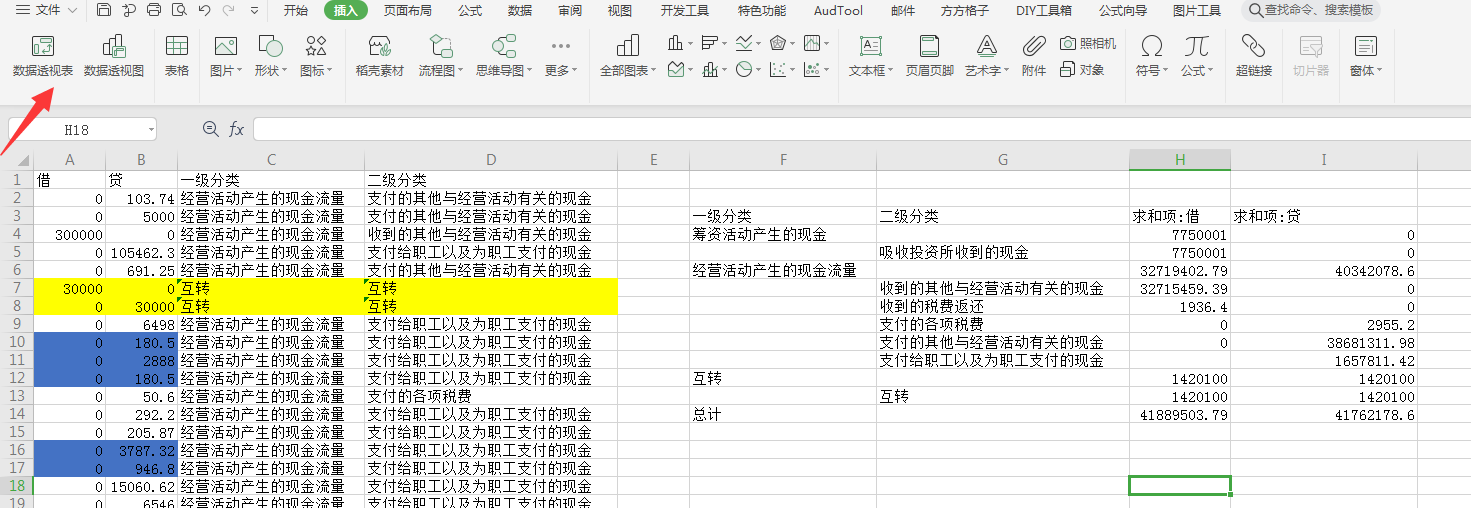Click the Undo arrow icon
This screenshot has height=508, width=1471.
204,11
